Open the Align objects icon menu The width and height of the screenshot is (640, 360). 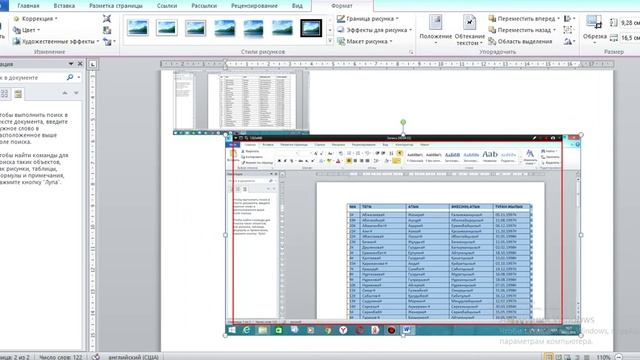(x=569, y=19)
